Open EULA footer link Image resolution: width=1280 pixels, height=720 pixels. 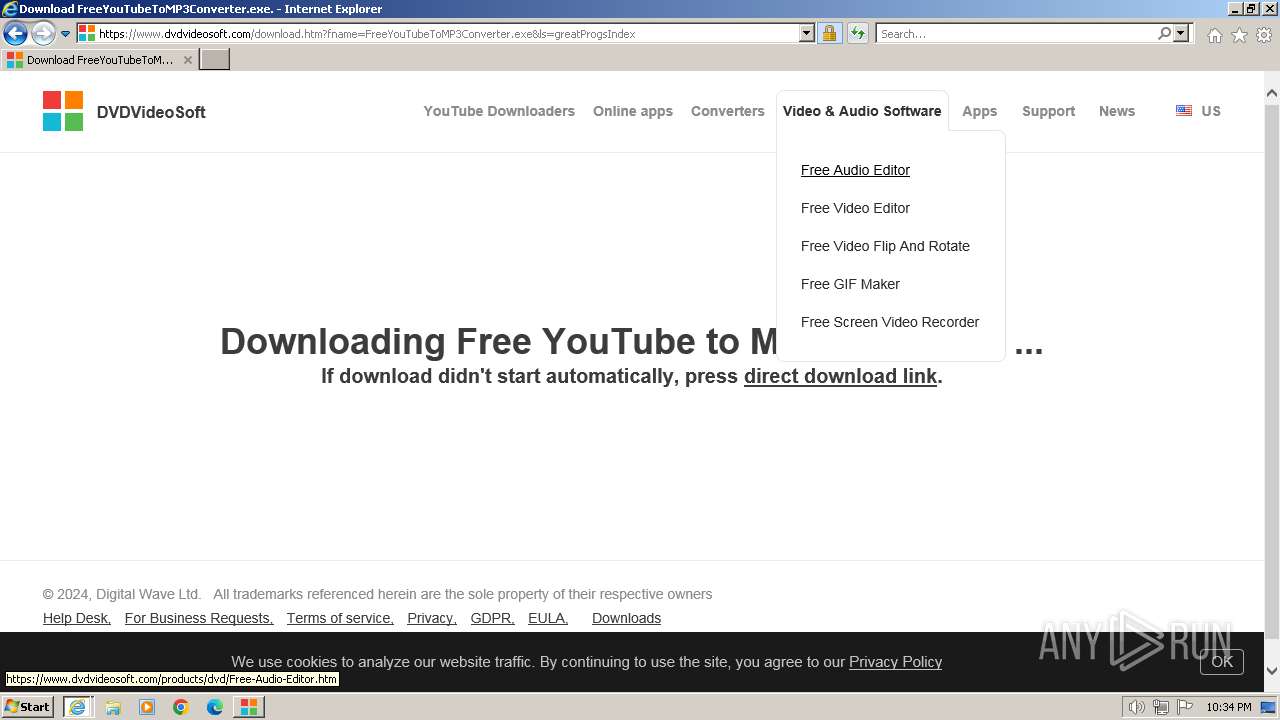point(548,618)
